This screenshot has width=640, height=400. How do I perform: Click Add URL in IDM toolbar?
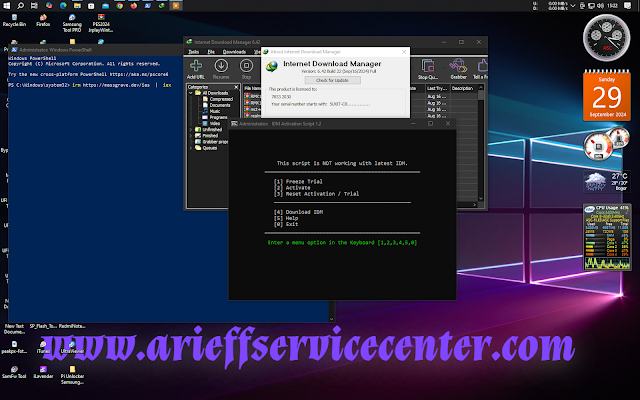coord(196,69)
